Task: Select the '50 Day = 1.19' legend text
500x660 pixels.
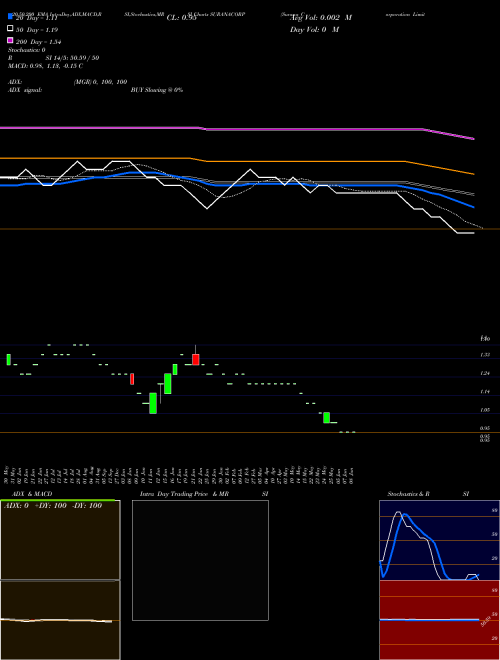Action: pos(37,30)
